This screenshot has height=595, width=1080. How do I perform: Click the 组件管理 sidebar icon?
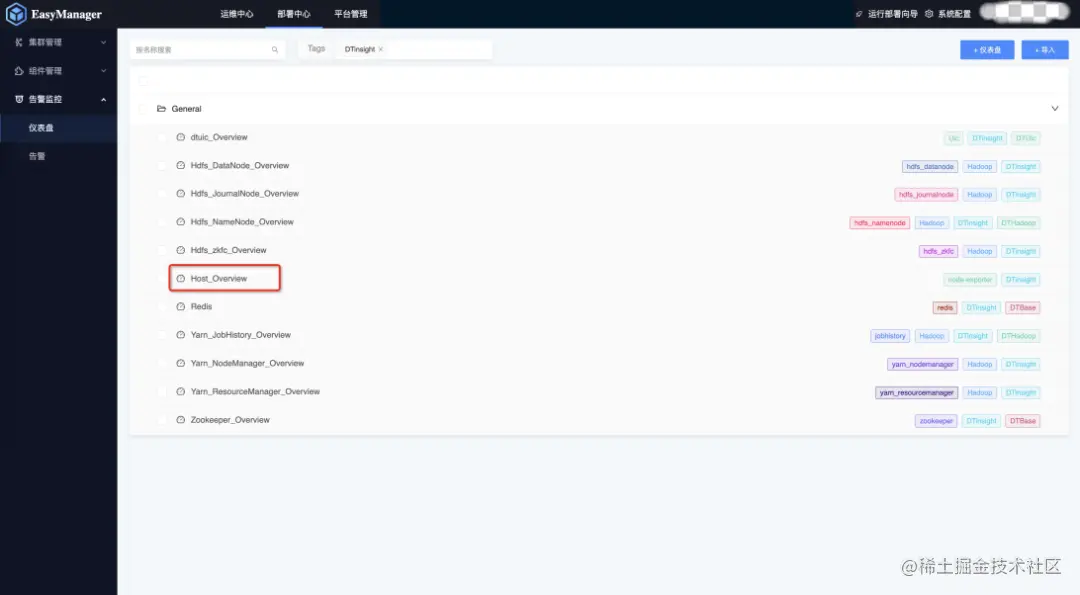point(19,71)
